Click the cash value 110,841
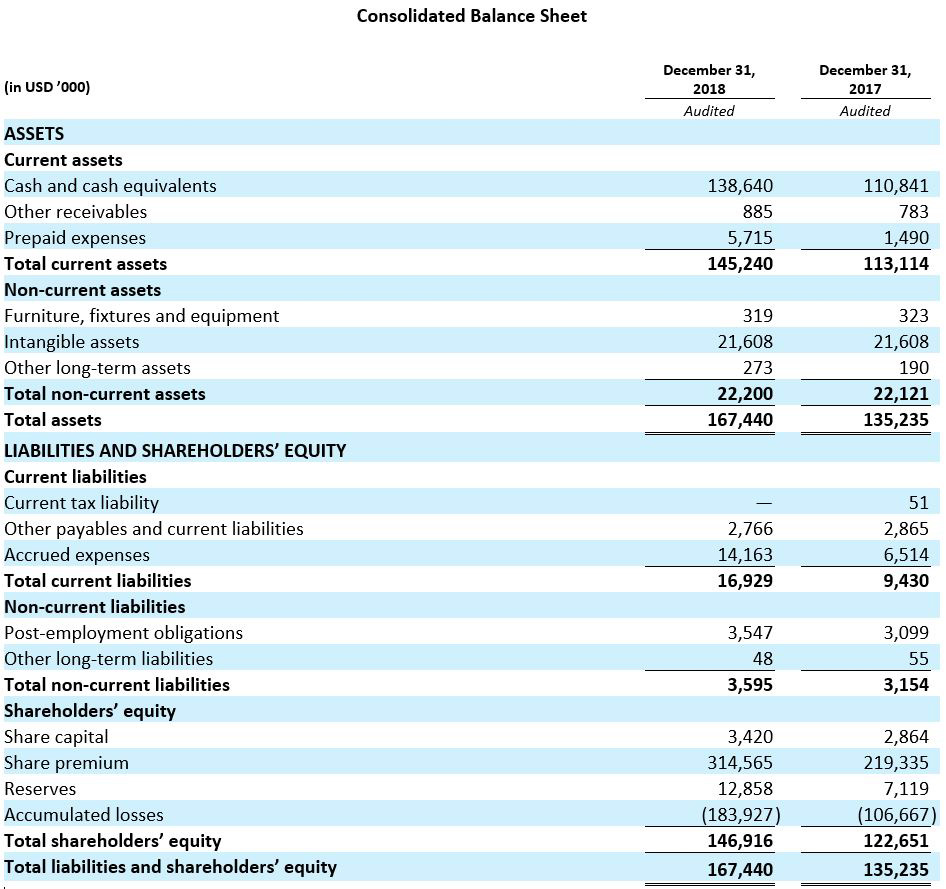 [896, 186]
